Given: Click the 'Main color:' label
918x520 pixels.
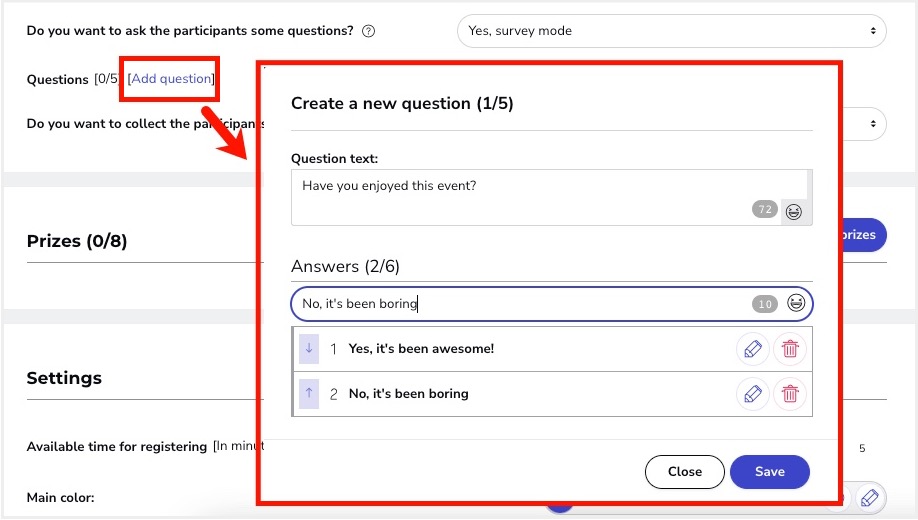Looking at the screenshot, I should tap(60, 497).
